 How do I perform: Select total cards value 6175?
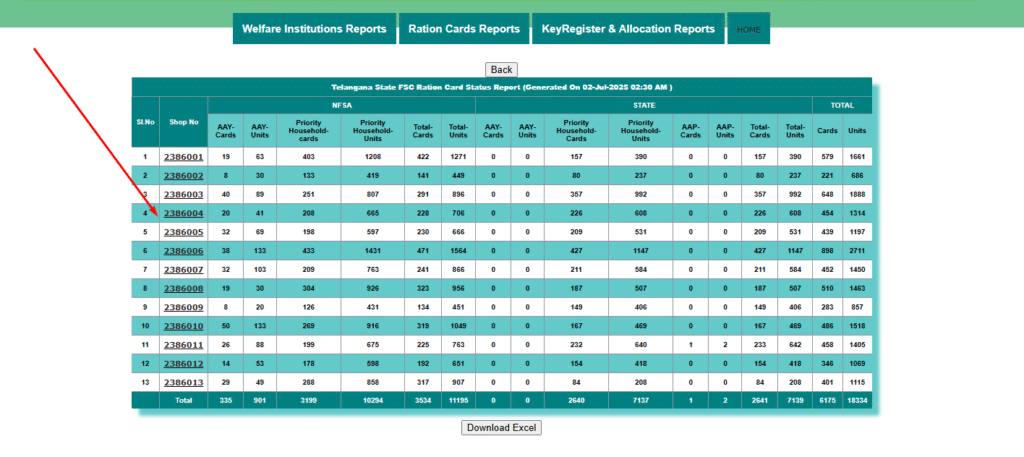[x=827, y=401]
